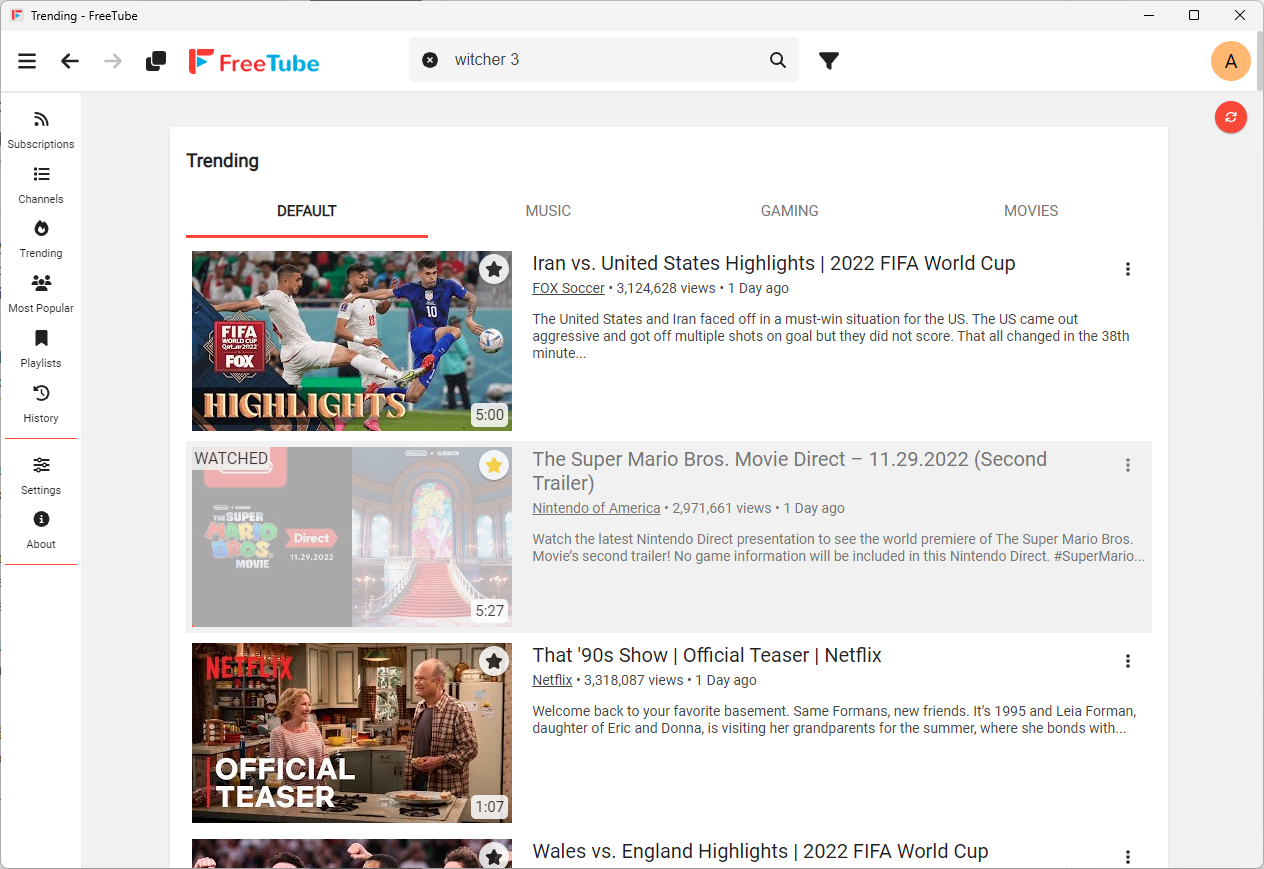Viewport: 1264px width, 869px height.
Task: Play the watched Super Mario Bros. thumbnail
Action: click(352, 537)
